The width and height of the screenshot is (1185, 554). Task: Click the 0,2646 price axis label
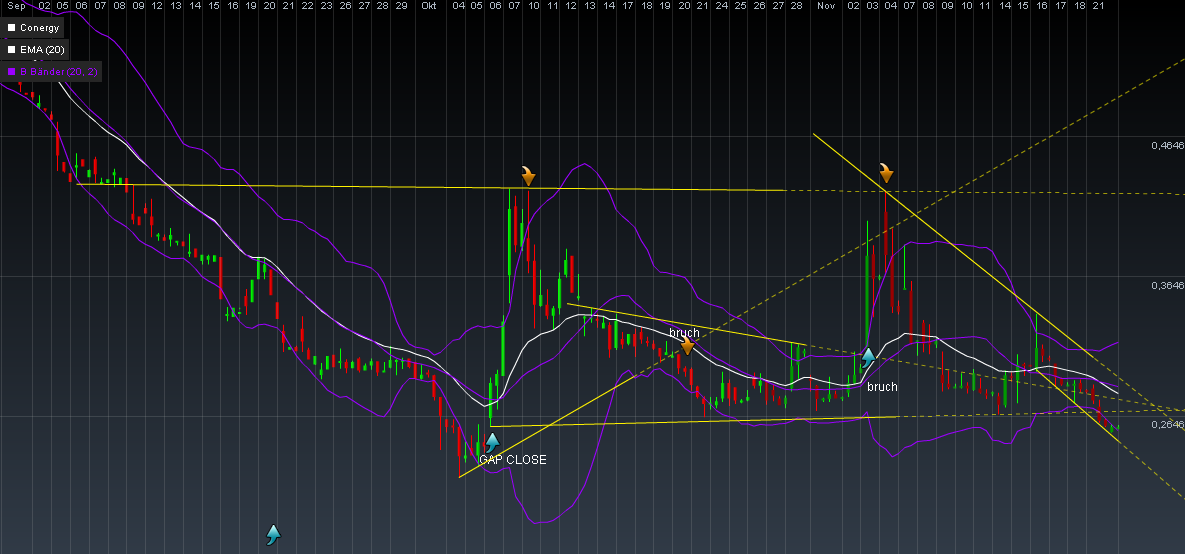tap(1166, 424)
